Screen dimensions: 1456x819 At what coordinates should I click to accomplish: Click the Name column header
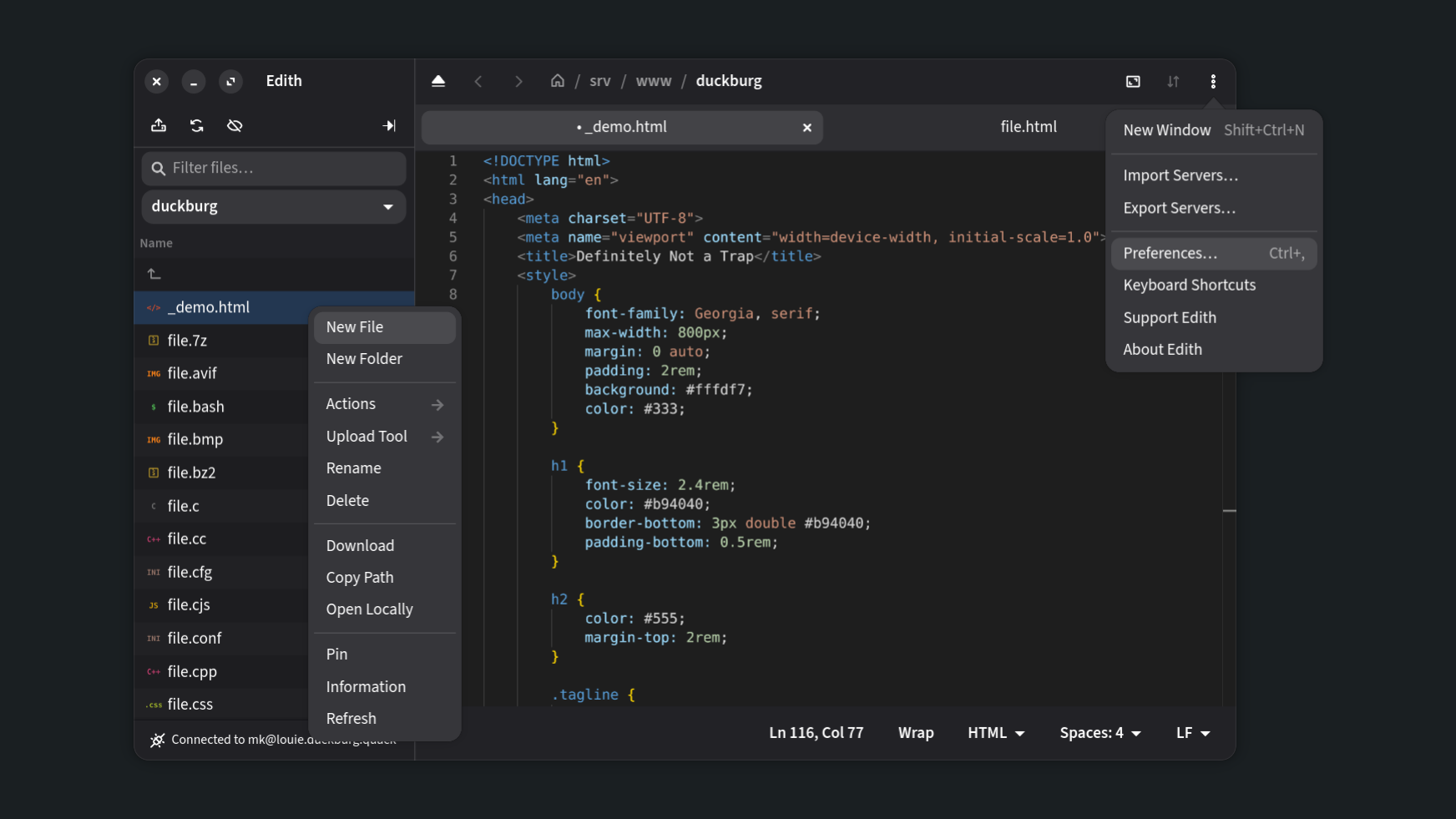[x=156, y=243]
